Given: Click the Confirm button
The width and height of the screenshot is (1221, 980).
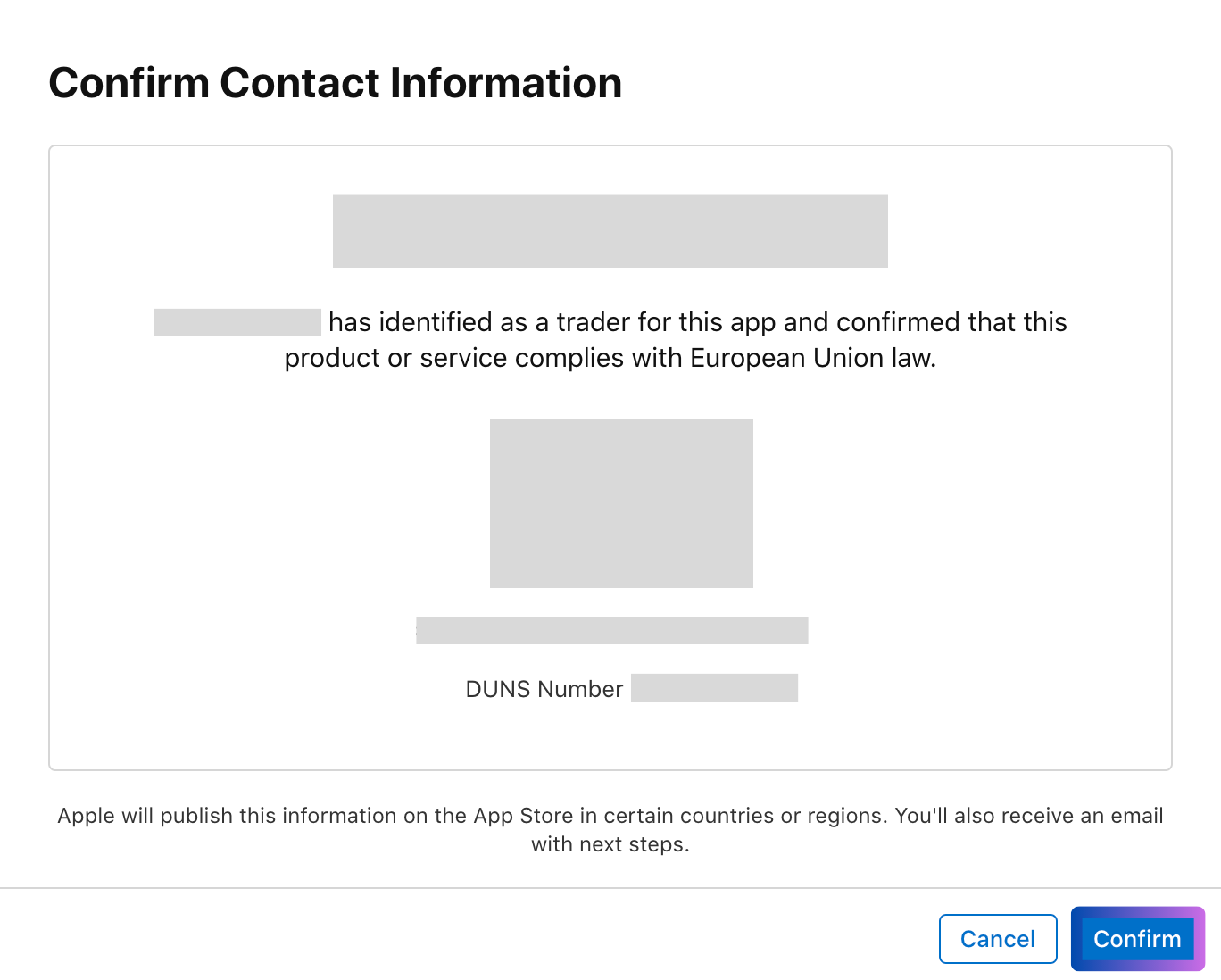Looking at the screenshot, I should (1137, 938).
